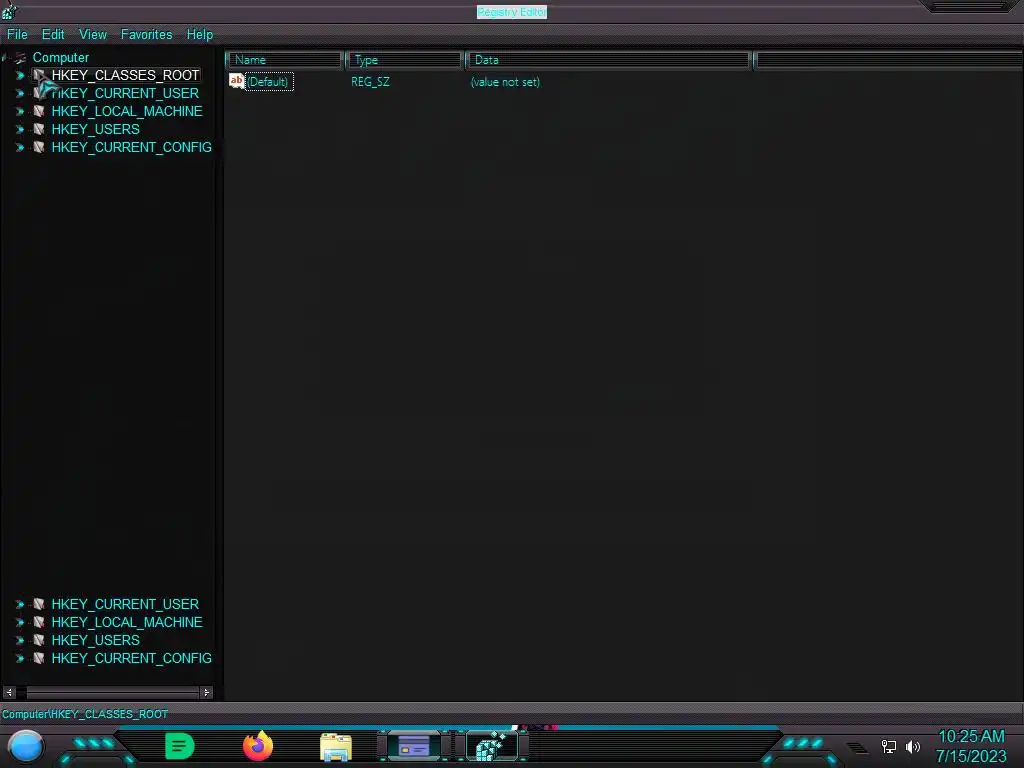This screenshot has width=1024, height=768.
Task: Expand lower duplicate HKEY_LOCAL_MACHINE arrow near scrollbar
Action: [x=20, y=622]
